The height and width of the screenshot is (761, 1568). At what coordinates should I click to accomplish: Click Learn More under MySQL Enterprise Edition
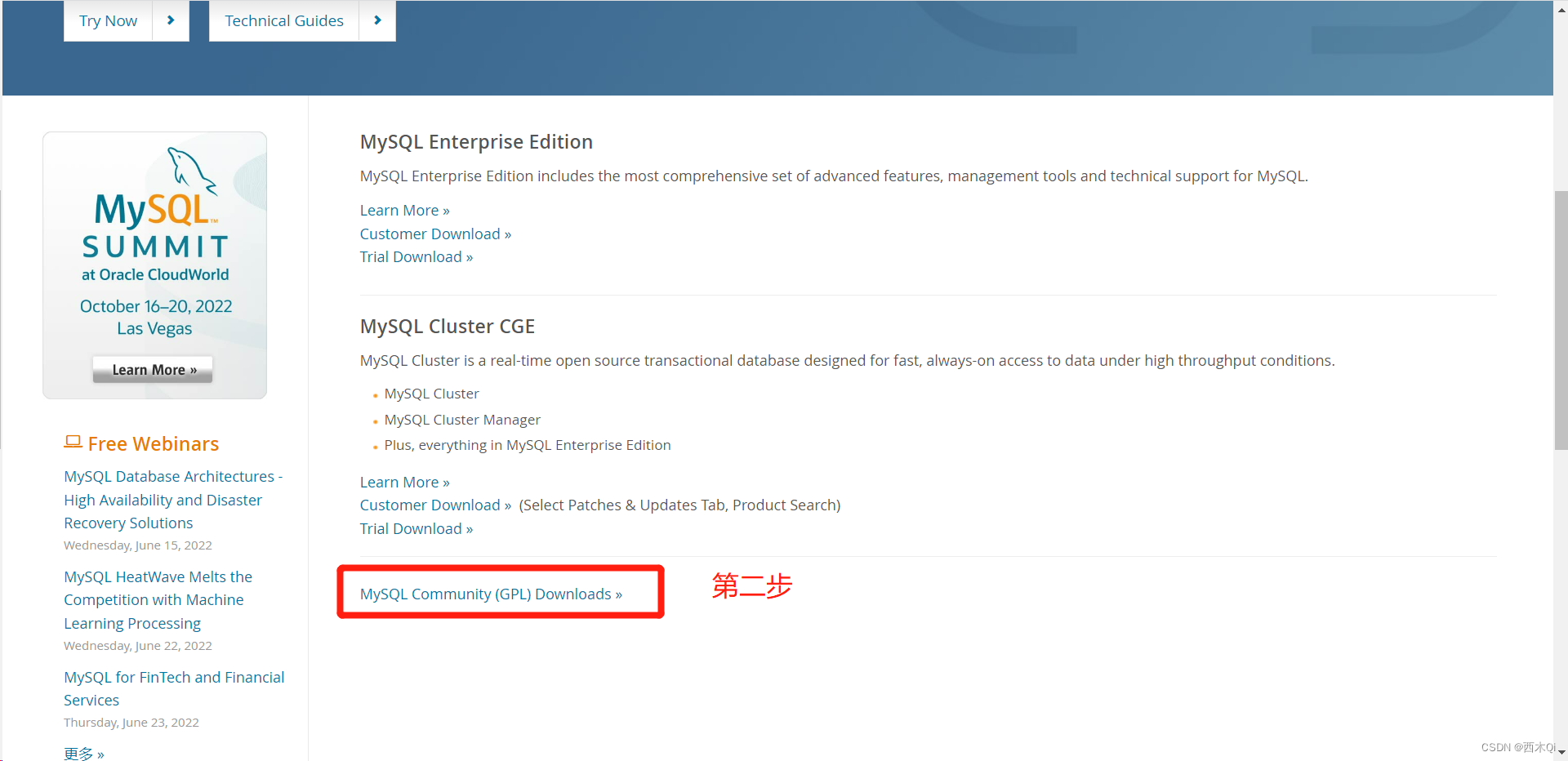[x=405, y=211]
